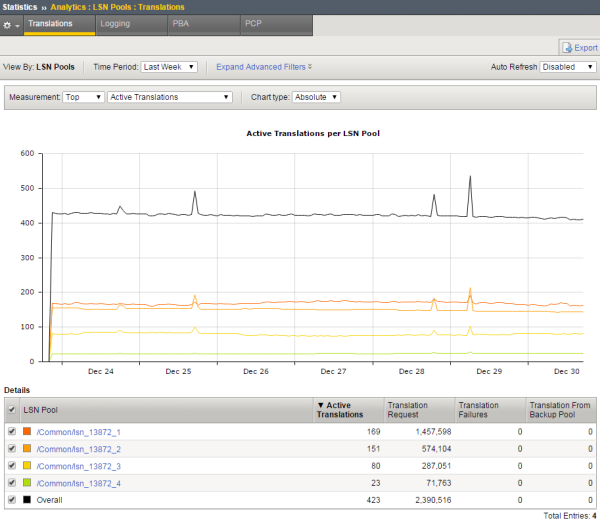Uncheck the Overall row checkbox
600x523 pixels.
pyautogui.click(x=11, y=499)
